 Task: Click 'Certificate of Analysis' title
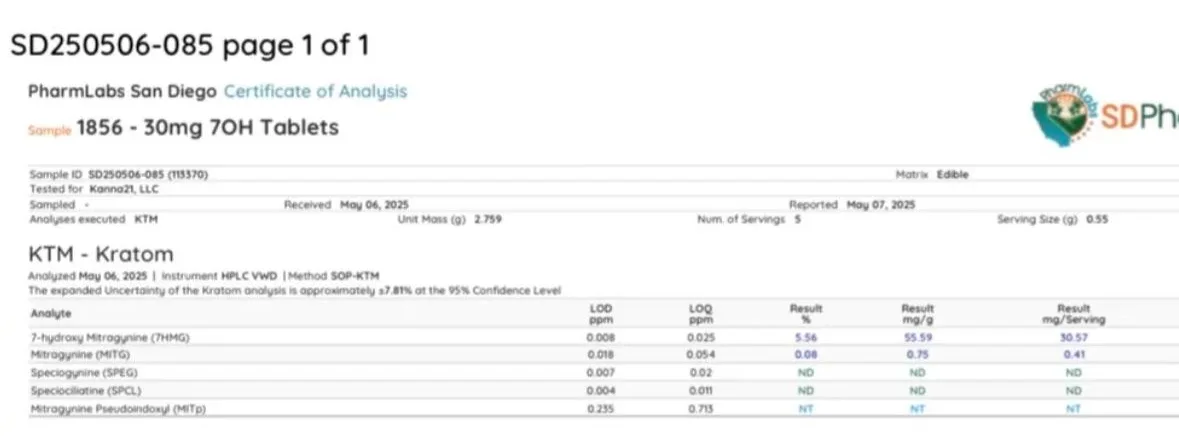pos(316,92)
